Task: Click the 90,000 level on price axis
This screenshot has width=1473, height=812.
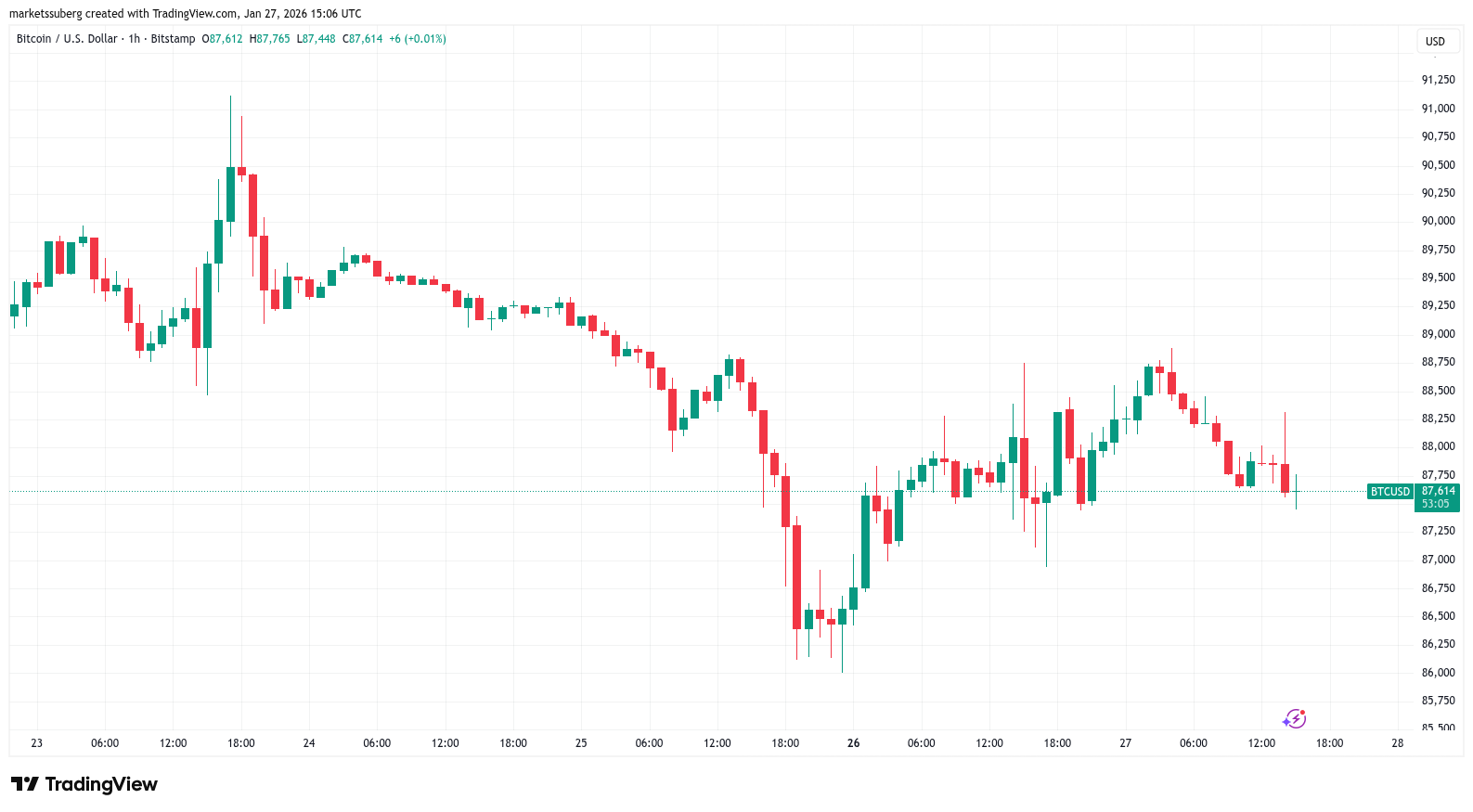Action: point(1438,221)
